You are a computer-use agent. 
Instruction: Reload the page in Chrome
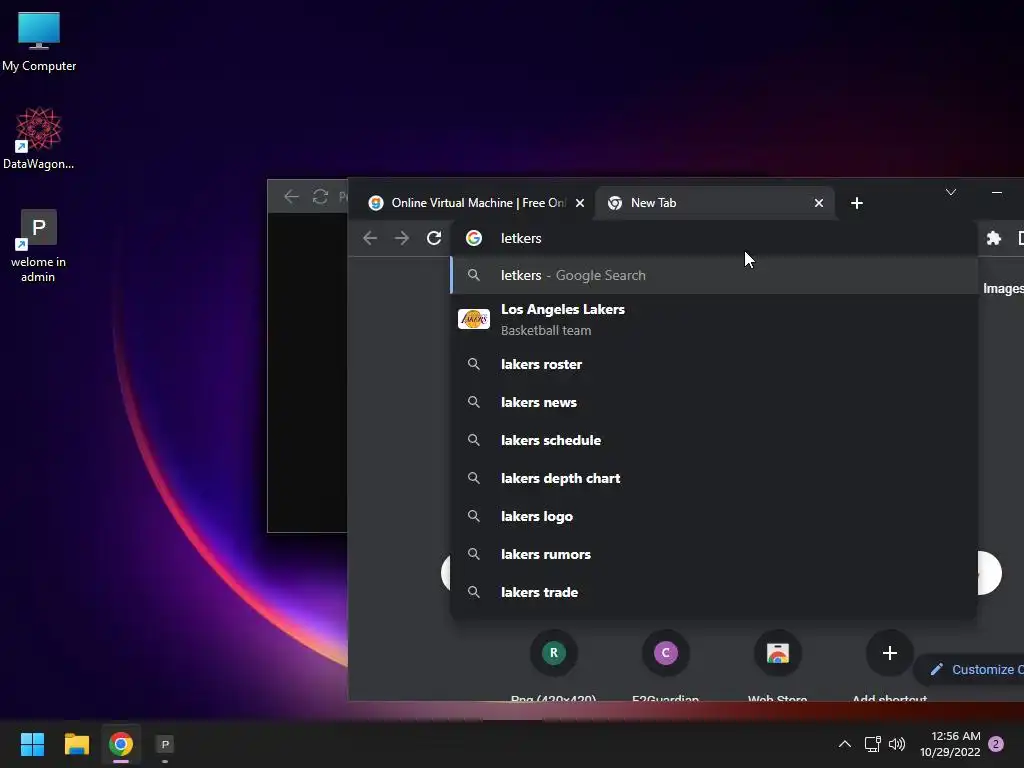point(434,238)
